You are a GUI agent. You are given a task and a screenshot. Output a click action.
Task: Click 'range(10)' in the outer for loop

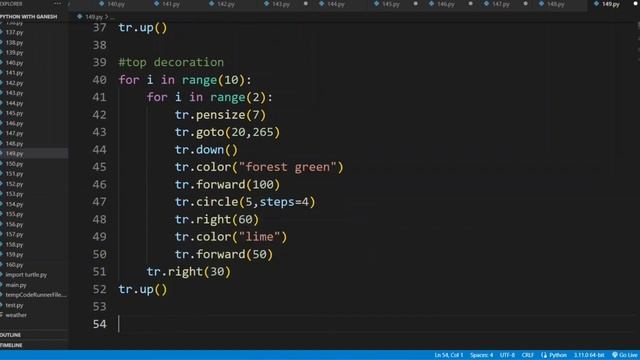[213, 80]
